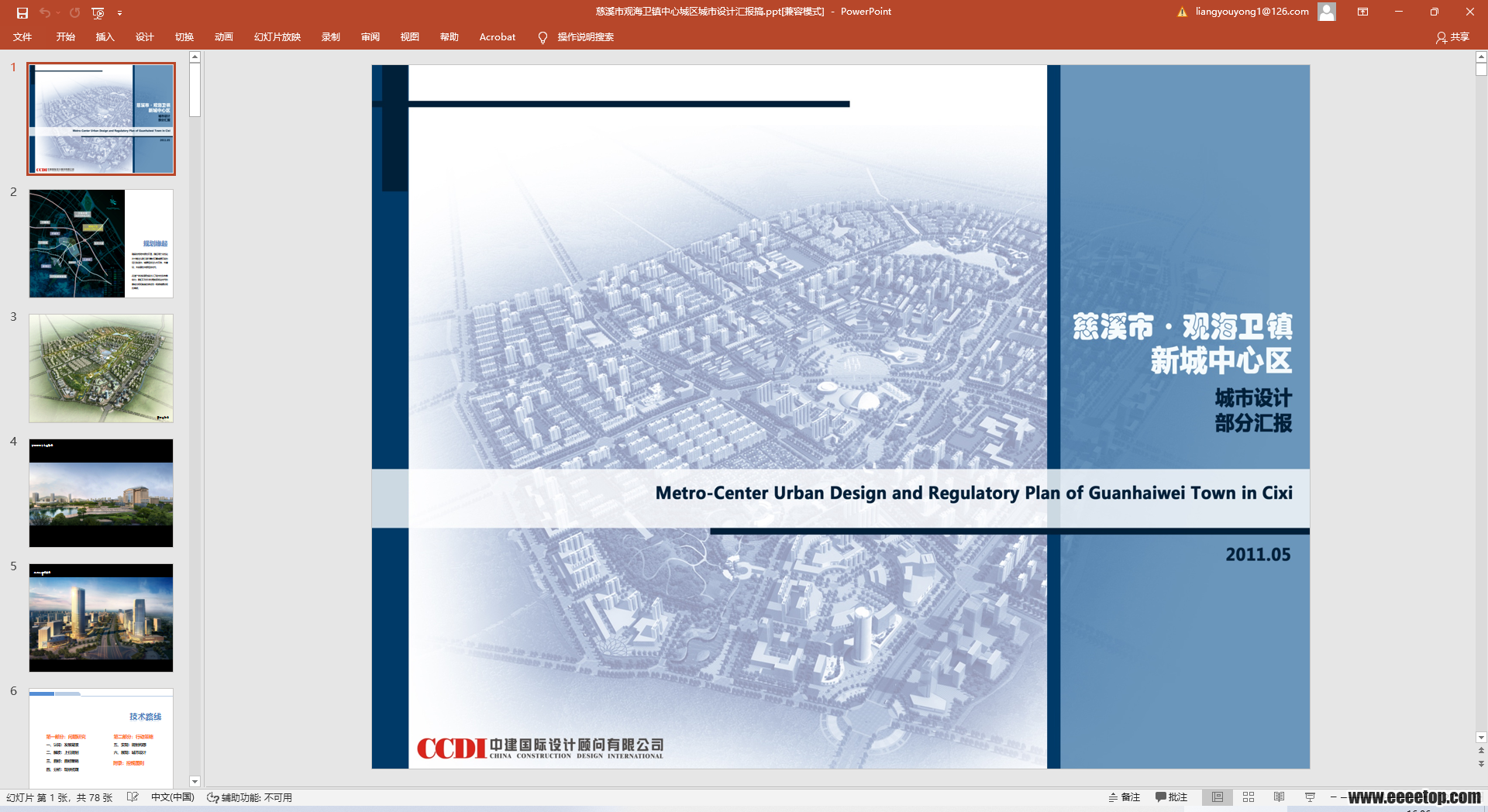Go to next slide double-arrow button

click(1481, 764)
